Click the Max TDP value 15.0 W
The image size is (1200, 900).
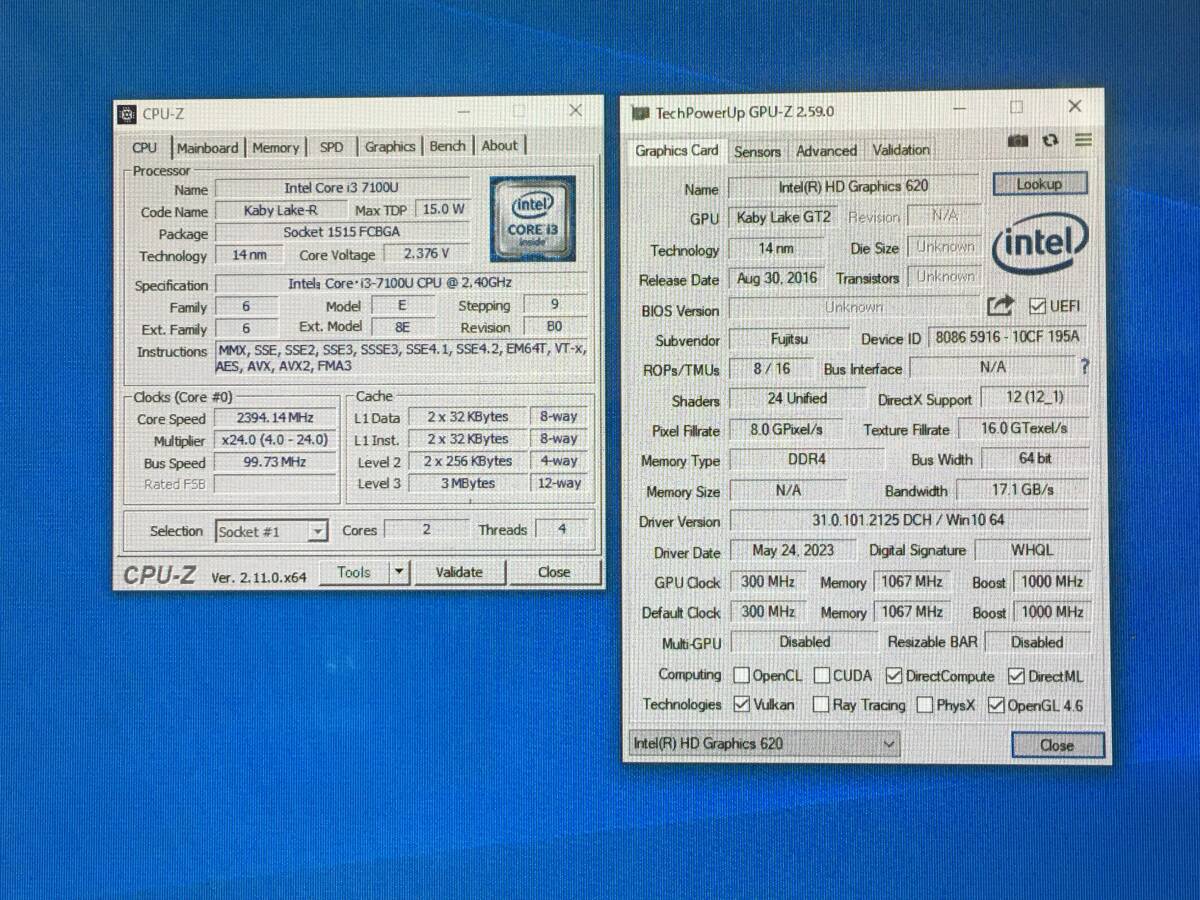443,210
